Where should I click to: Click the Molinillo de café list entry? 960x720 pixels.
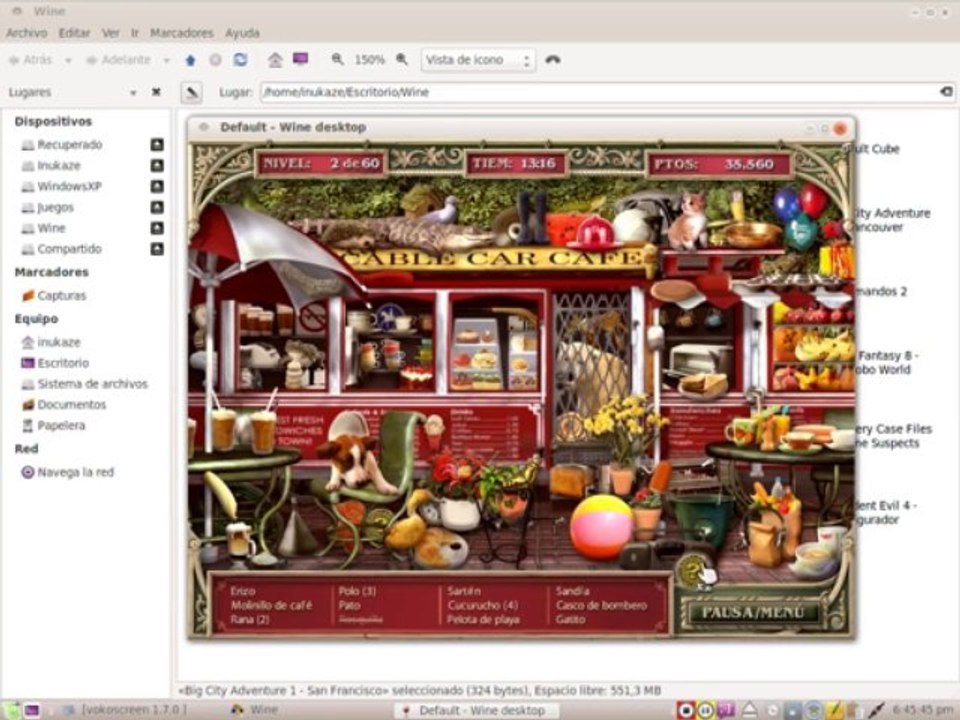tap(271, 606)
